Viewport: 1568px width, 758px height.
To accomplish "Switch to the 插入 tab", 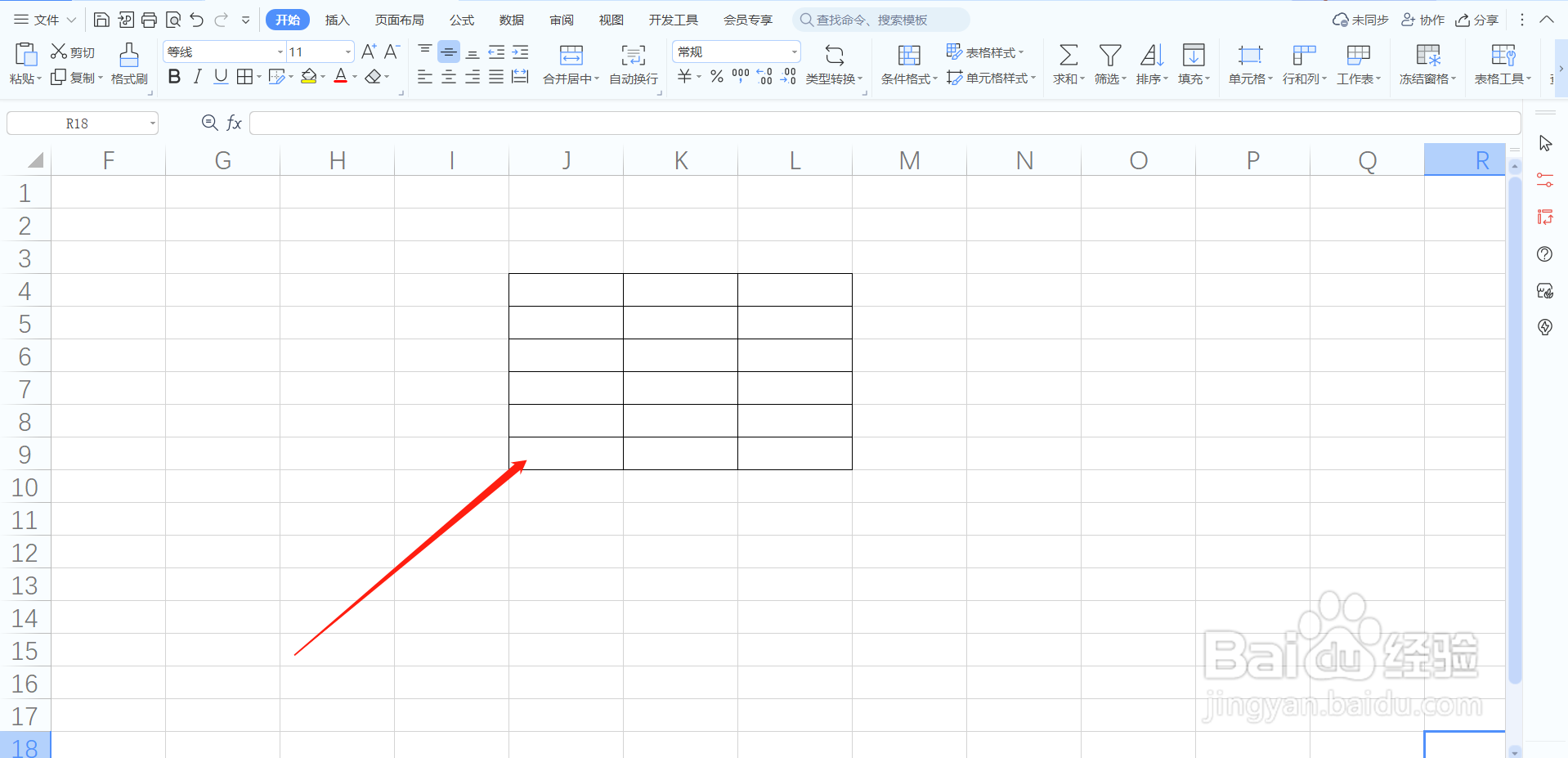I will click(x=337, y=20).
